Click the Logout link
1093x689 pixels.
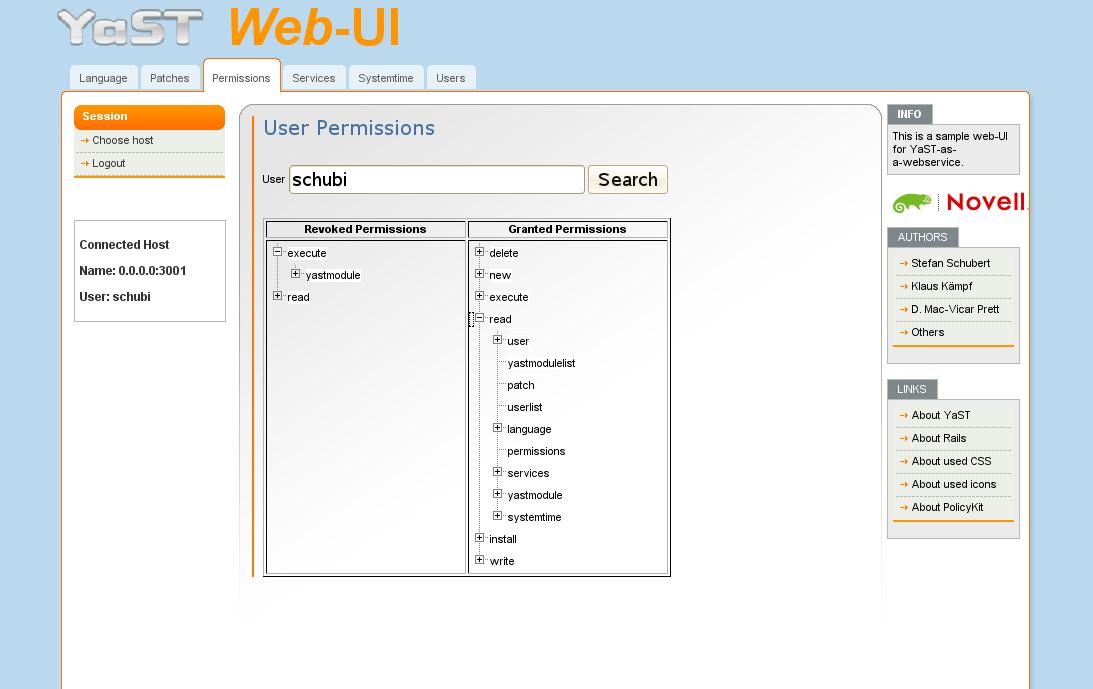(x=109, y=163)
